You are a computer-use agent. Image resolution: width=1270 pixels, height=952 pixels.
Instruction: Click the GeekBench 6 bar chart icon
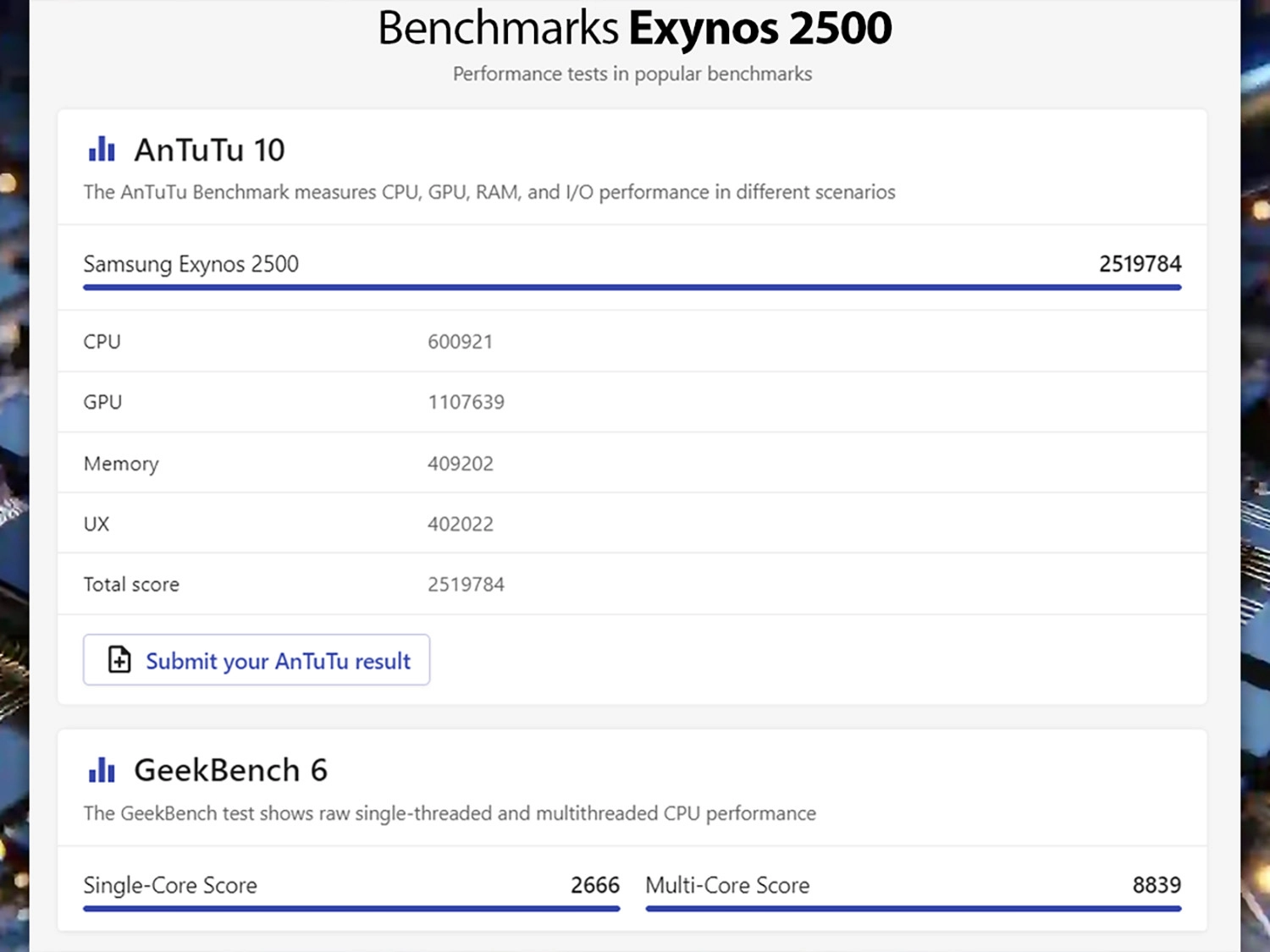point(102,770)
